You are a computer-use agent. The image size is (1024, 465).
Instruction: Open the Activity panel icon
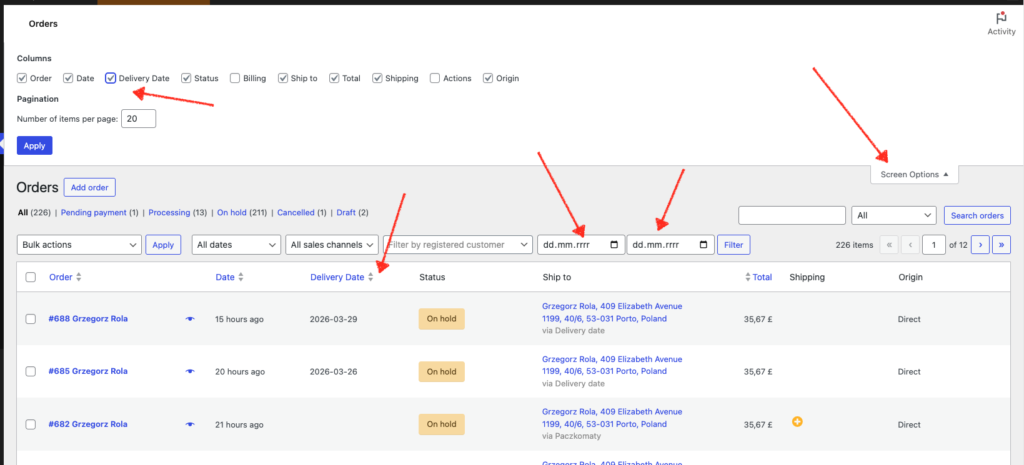[1001, 19]
